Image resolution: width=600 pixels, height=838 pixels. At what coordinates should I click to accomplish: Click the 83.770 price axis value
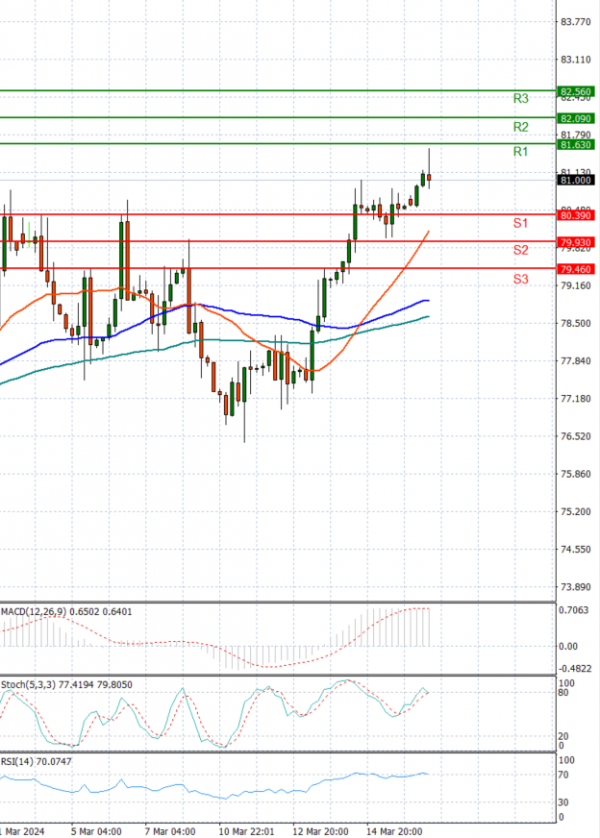(x=577, y=21)
